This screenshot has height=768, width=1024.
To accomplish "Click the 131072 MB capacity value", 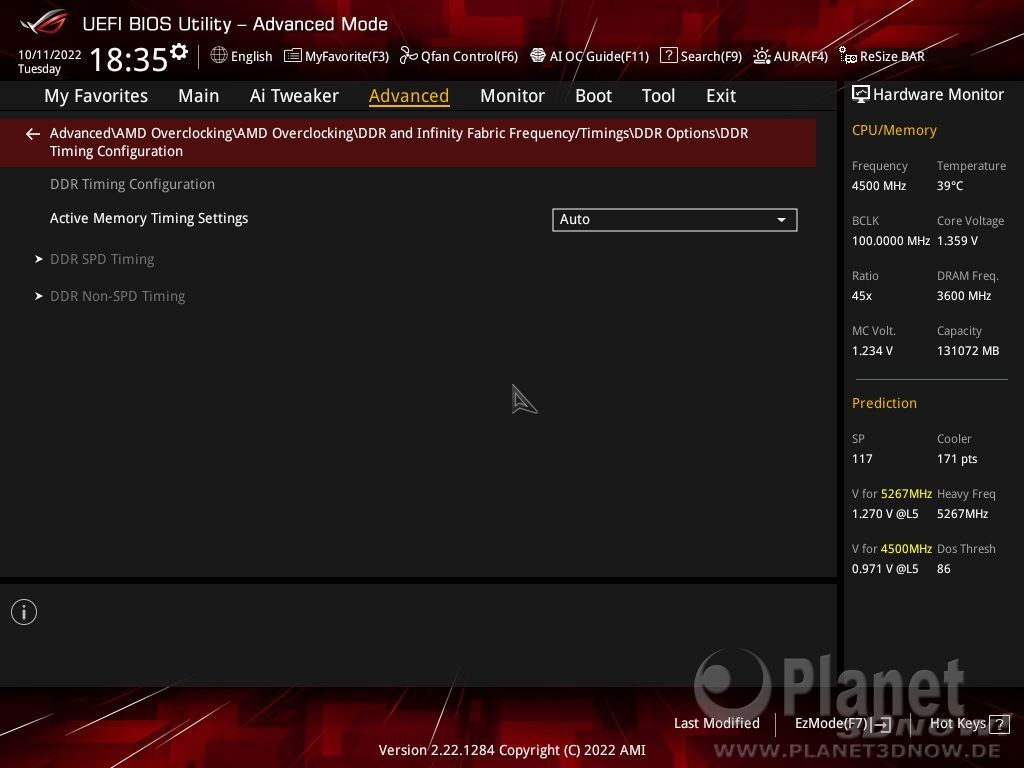I will (x=968, y=351).
